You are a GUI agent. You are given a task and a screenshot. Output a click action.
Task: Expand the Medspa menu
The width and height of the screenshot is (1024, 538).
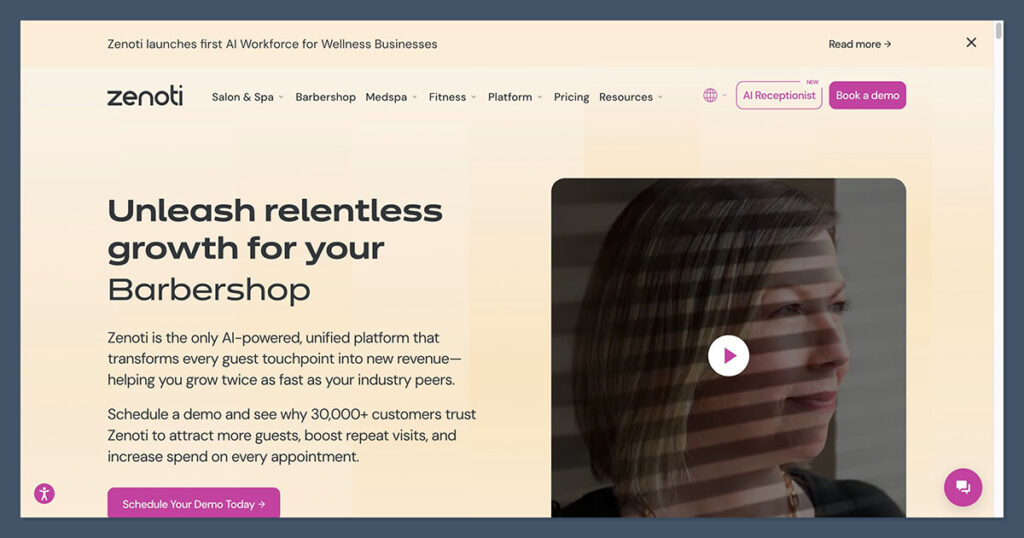coord(391,97)
